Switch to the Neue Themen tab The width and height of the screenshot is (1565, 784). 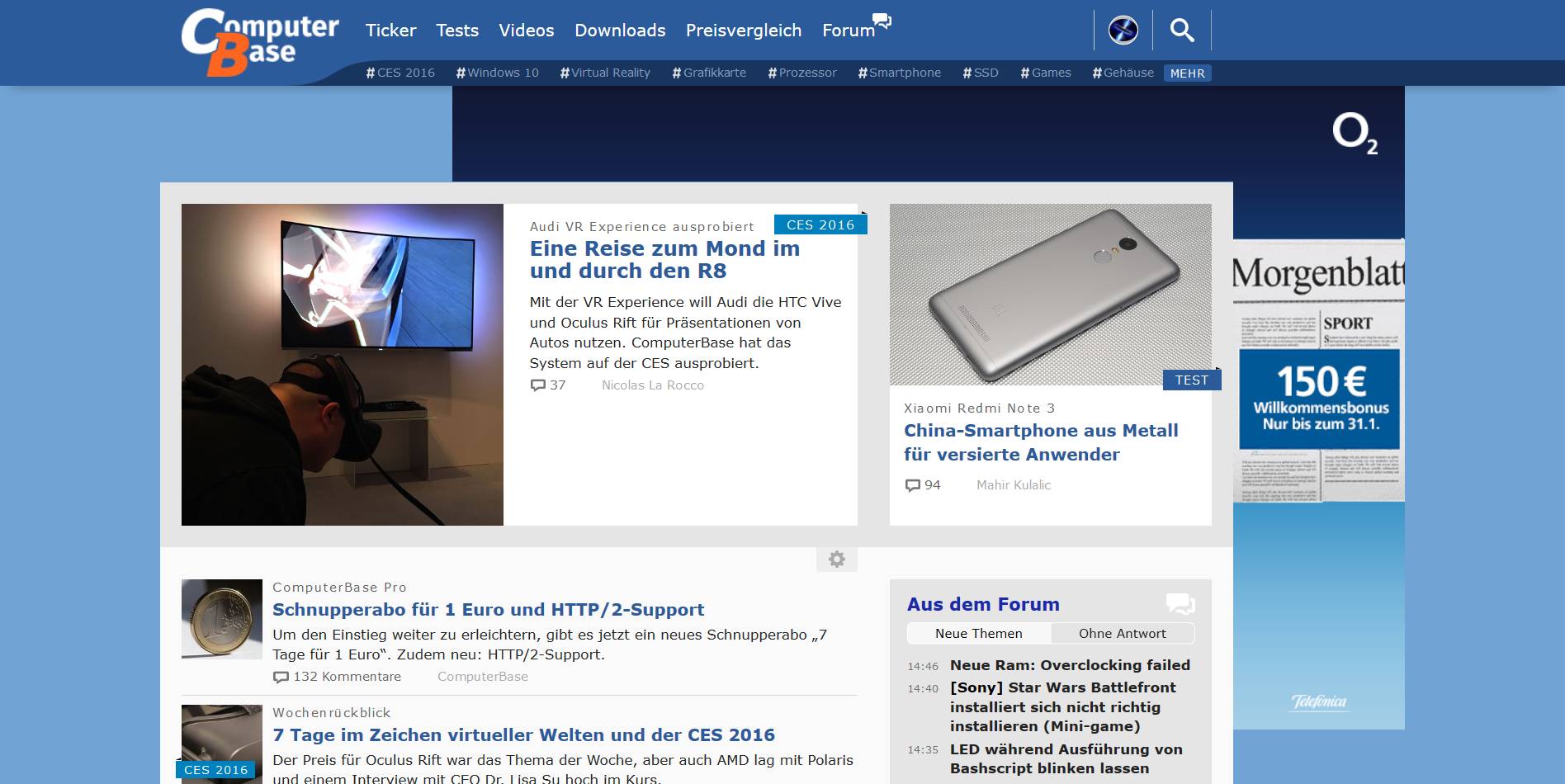979,634
